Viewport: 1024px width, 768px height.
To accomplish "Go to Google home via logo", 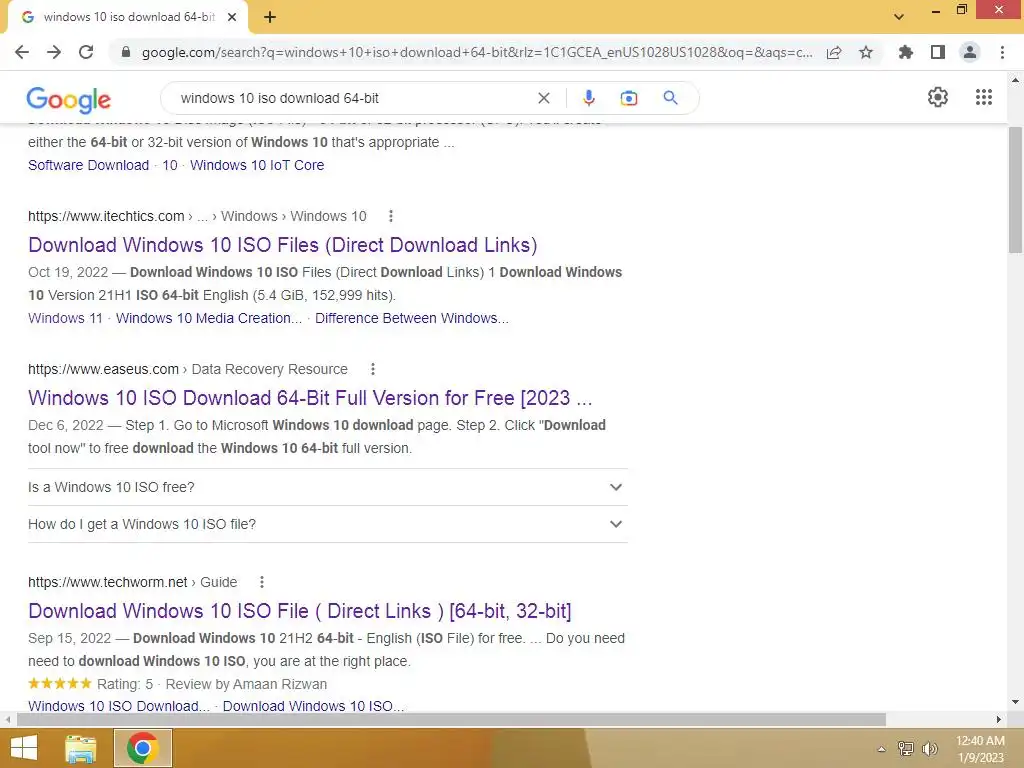I will [69, 99].
